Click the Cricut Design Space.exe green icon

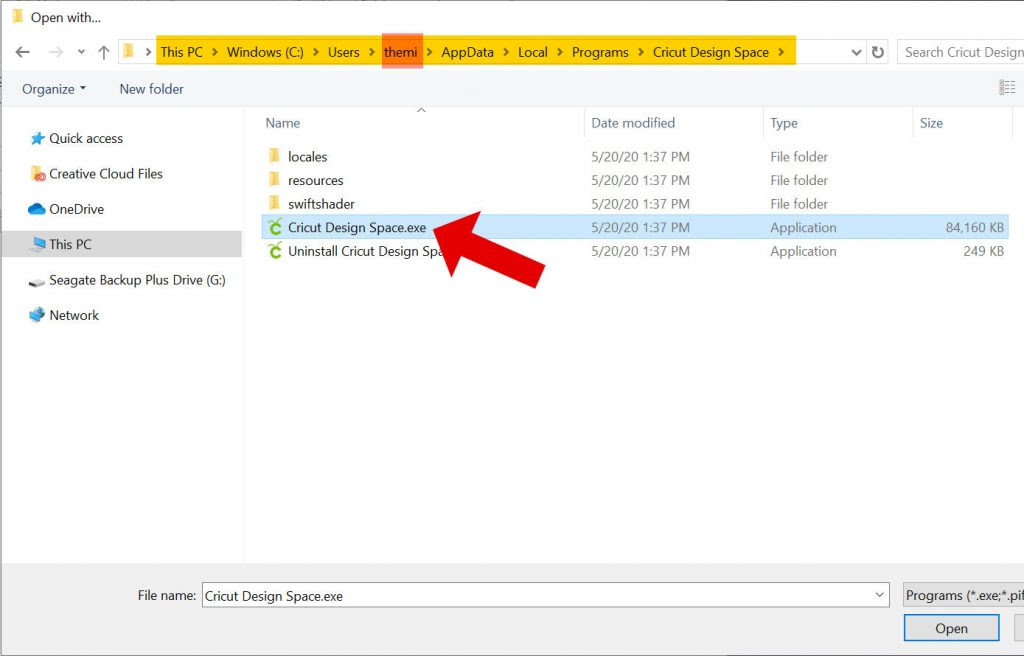point(275,227)
